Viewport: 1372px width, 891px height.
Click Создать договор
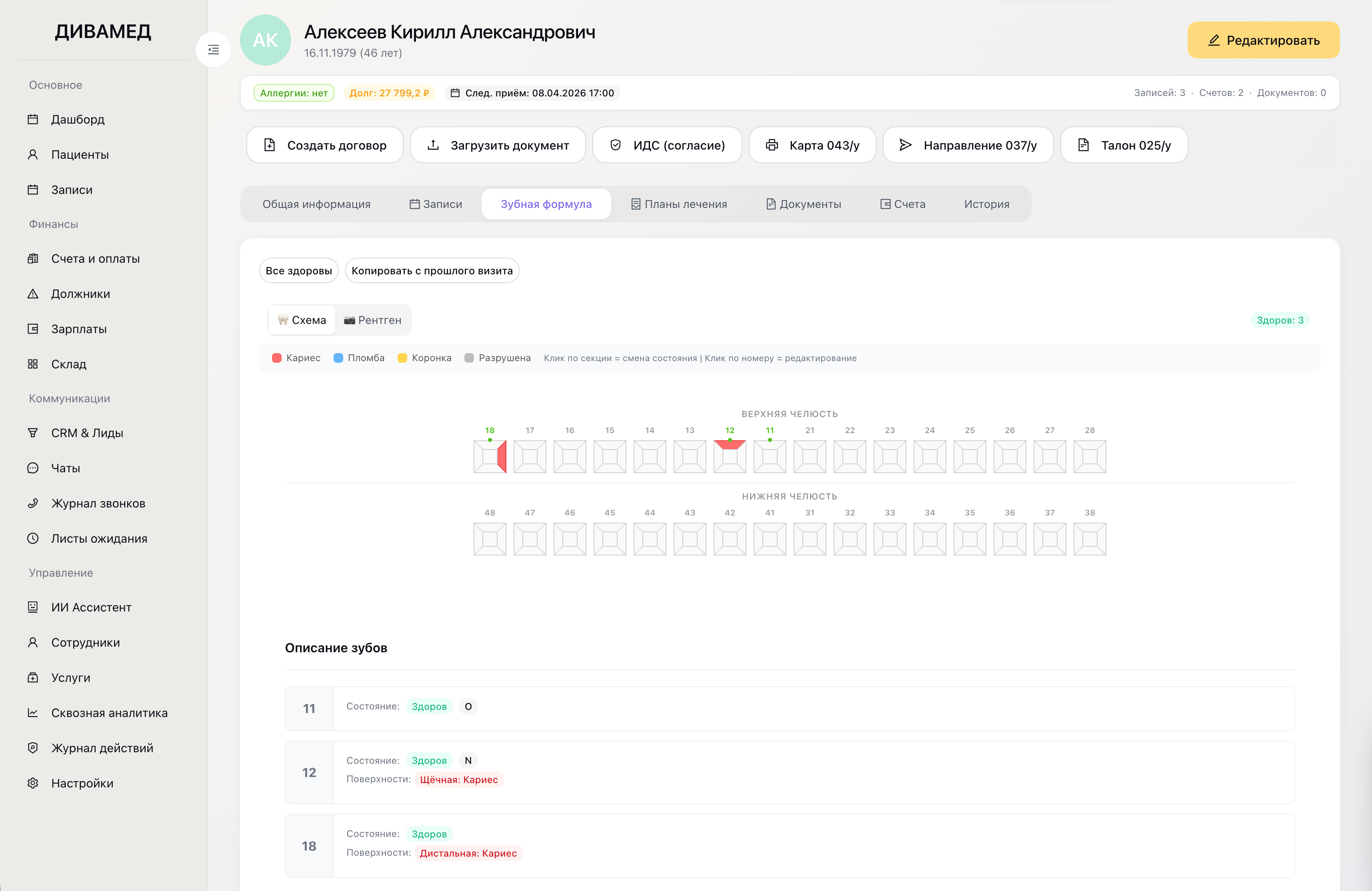325,145
